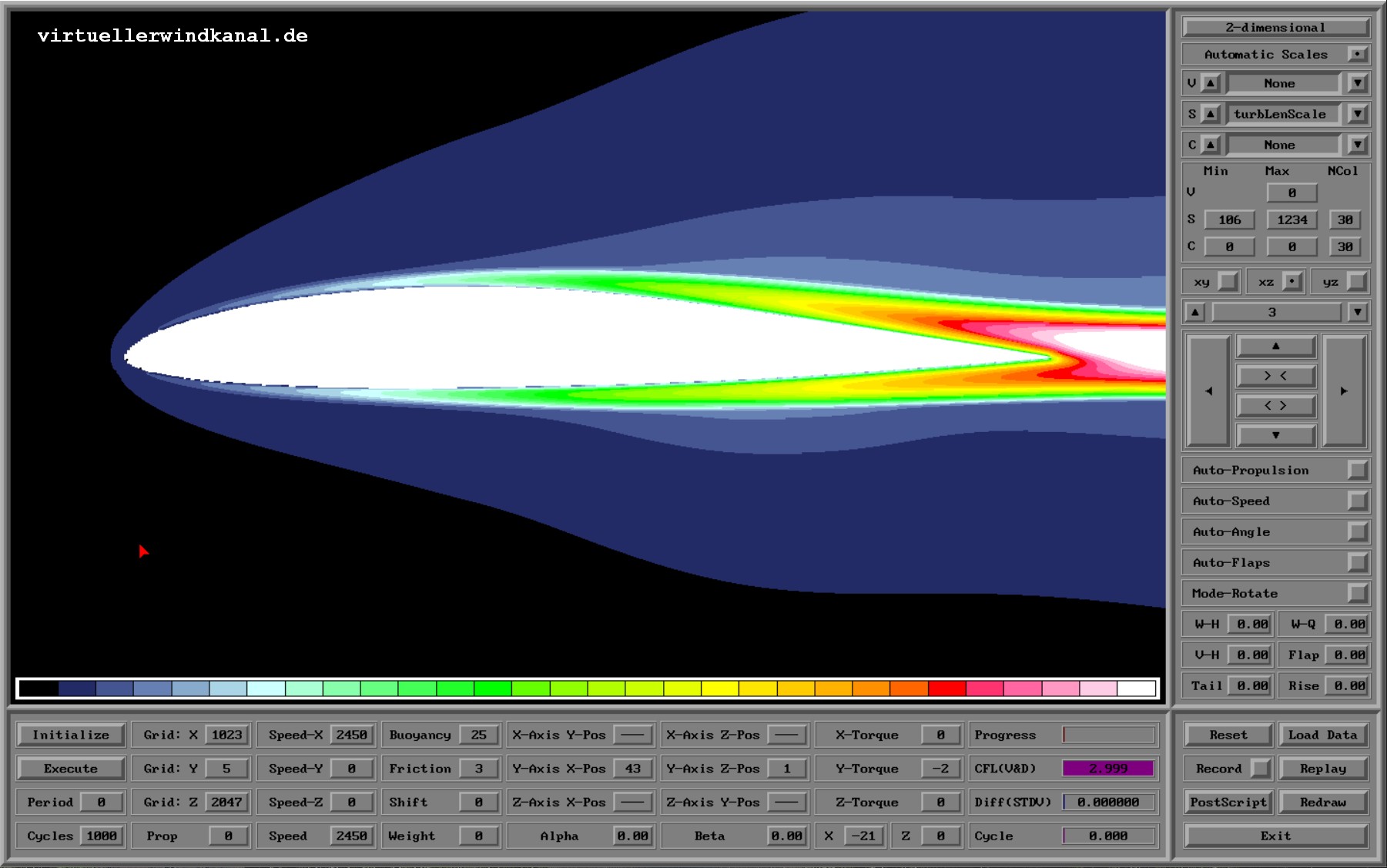
Task: Click the S row up-arrow icon
Action: pos(1211,114)
